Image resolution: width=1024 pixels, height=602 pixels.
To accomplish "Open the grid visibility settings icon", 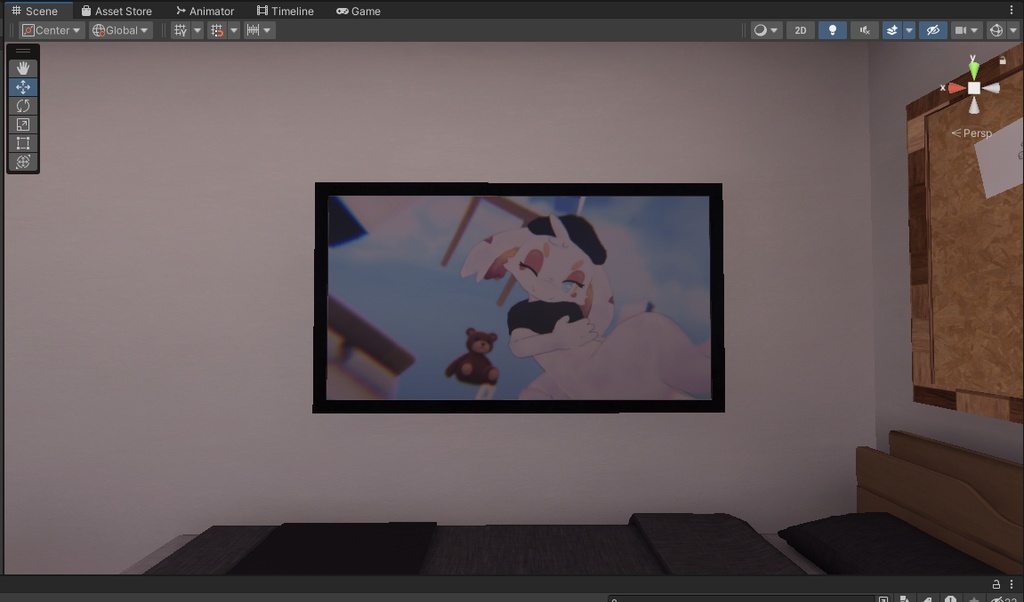I will click(181, 30).
